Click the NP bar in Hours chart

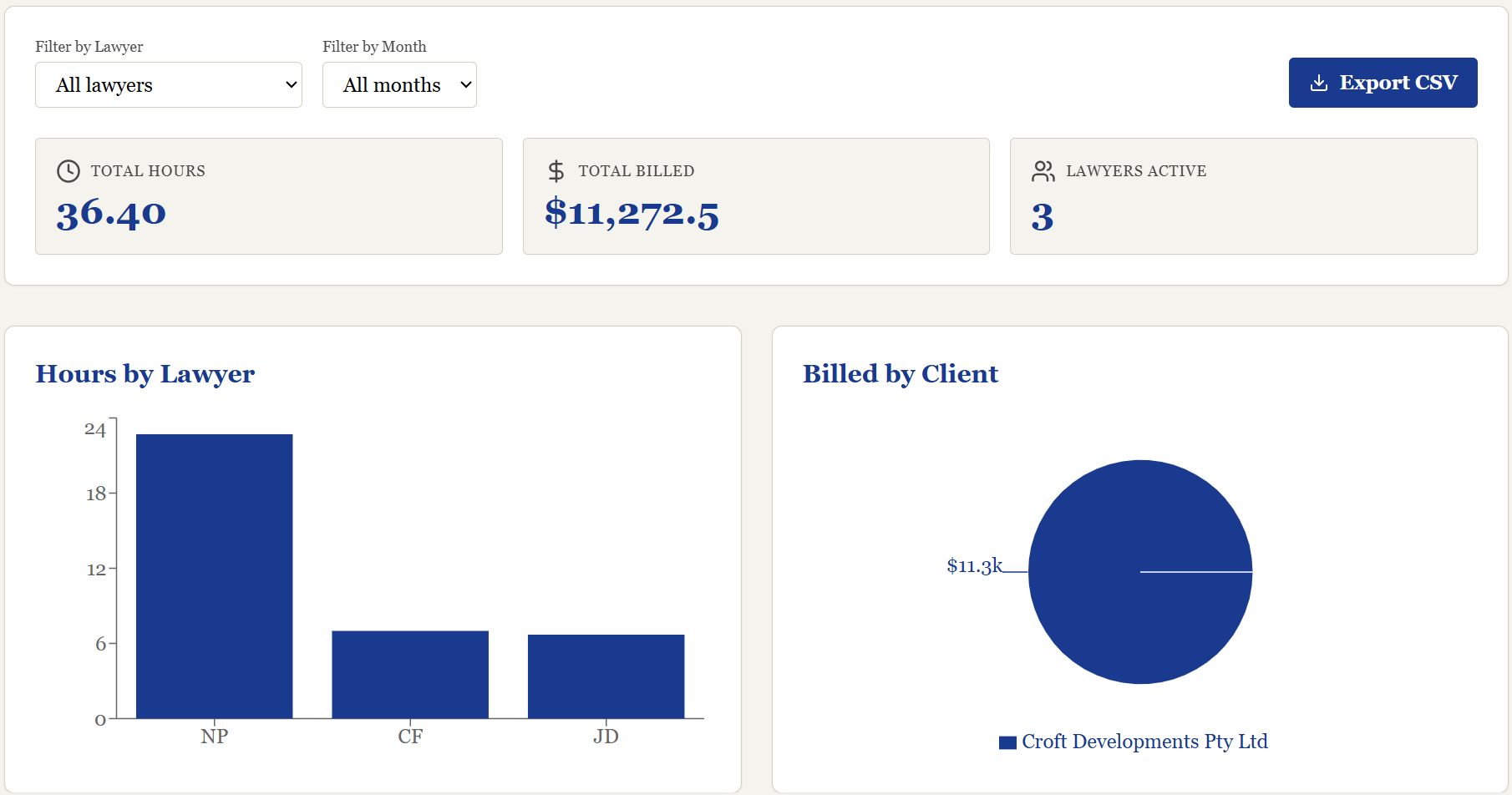(x=215, y=576)
